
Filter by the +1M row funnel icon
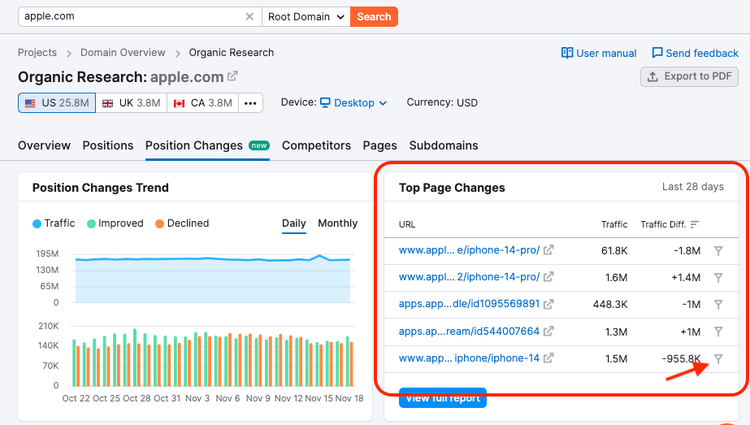click(x=718, y=331)
